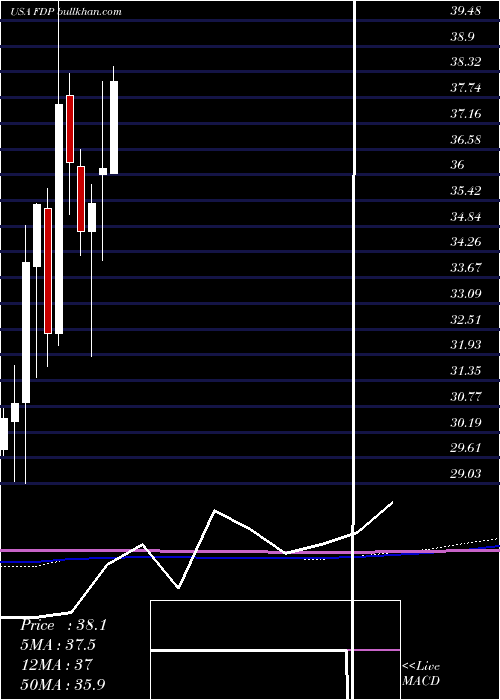Click the 36.58 price axis label
This screenshot has height=700, width=500.
point(465,140)
